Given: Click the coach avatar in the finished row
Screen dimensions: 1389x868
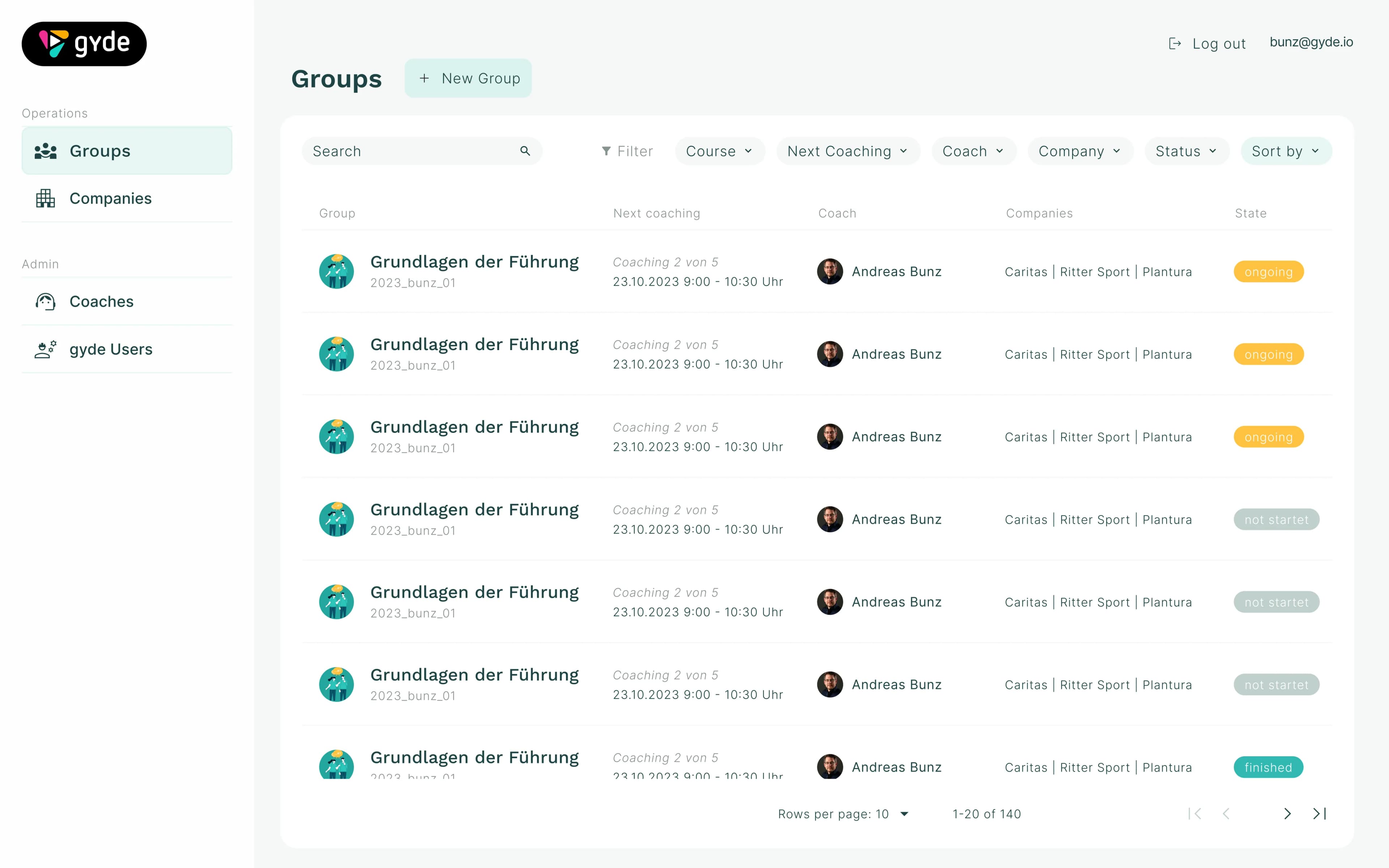Looking at the screenshot, I should tap(830, 766).
